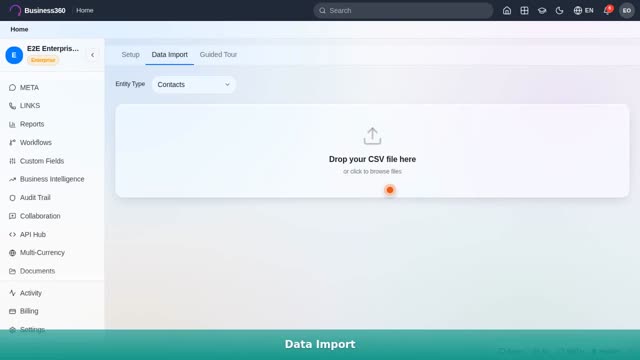Viewport: 640px width, 360px height.
Task: Click the E2E Enterprise avatar
Action: 14,55
